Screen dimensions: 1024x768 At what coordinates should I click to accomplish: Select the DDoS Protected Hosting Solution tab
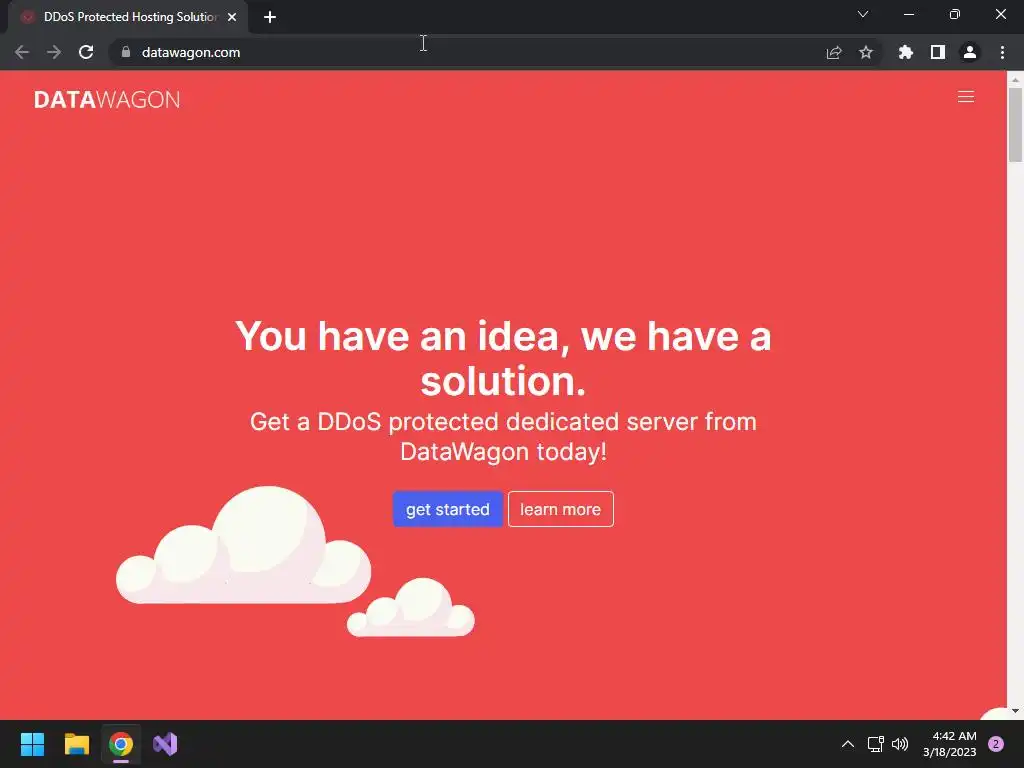[129, 17]
